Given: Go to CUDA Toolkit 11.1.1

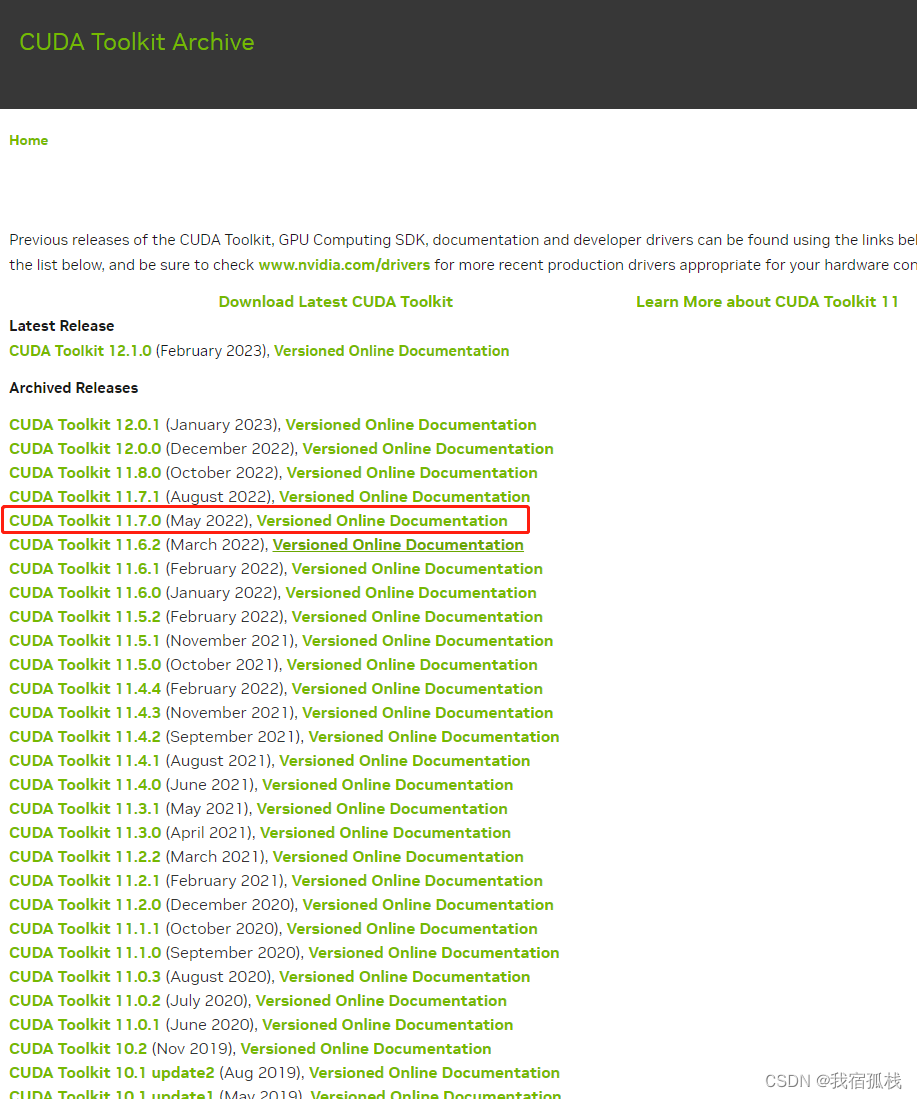Looking at the screenshot, I should (x=85, y=929).
